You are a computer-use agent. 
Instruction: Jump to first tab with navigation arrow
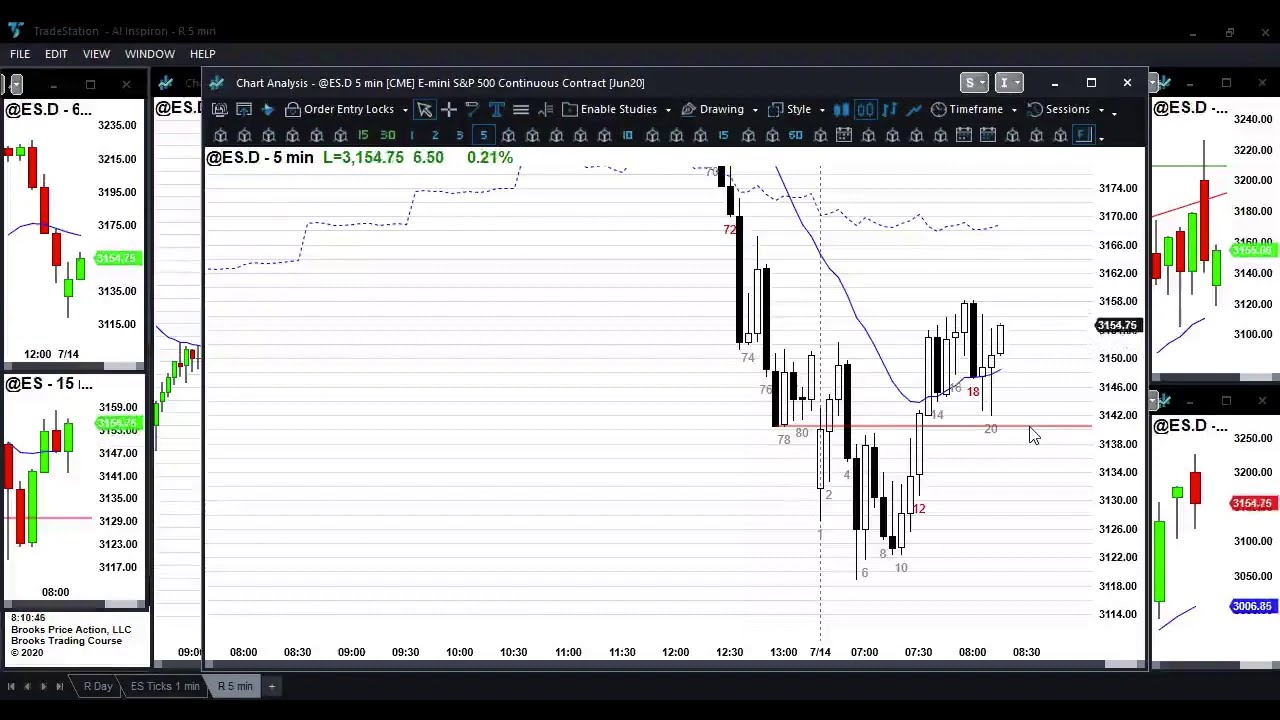point(11,686)
